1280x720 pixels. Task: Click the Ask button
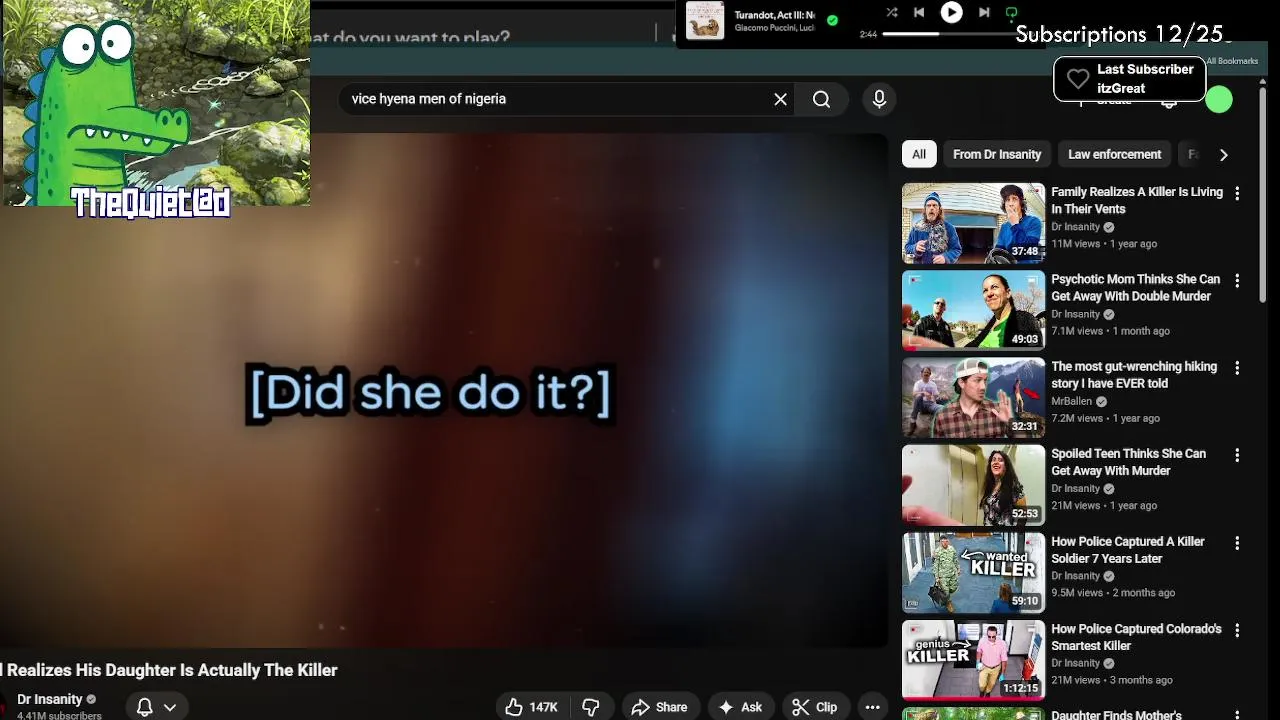coord(740,707)
